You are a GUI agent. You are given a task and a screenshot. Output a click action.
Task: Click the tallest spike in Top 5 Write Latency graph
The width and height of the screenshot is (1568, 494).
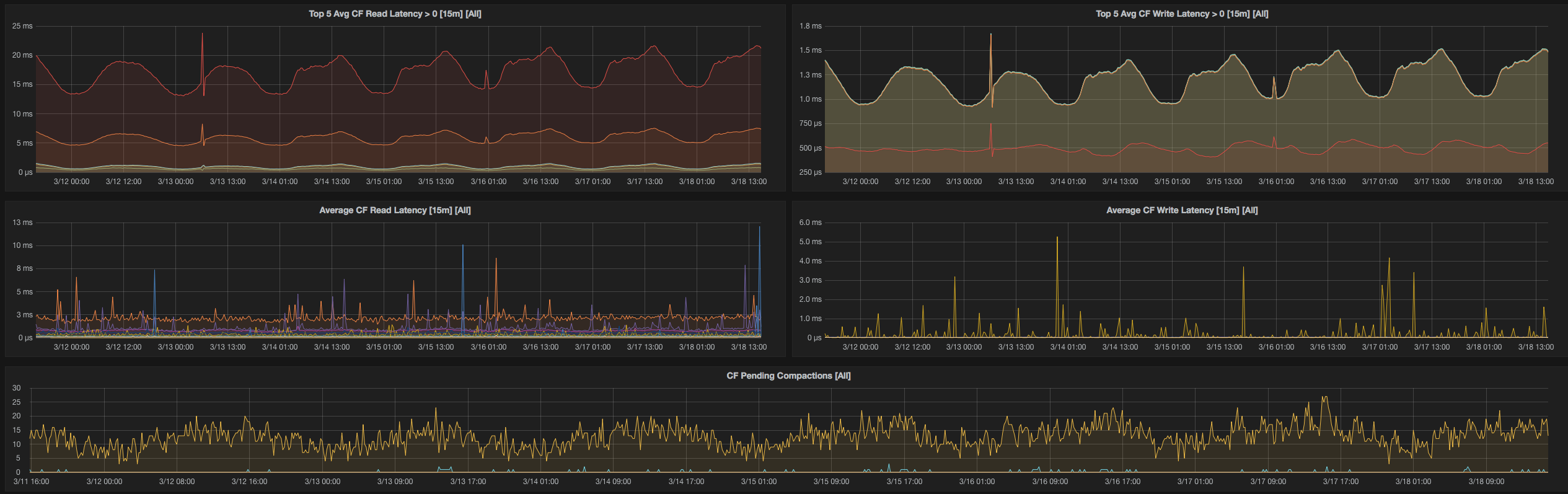[990, 35]
